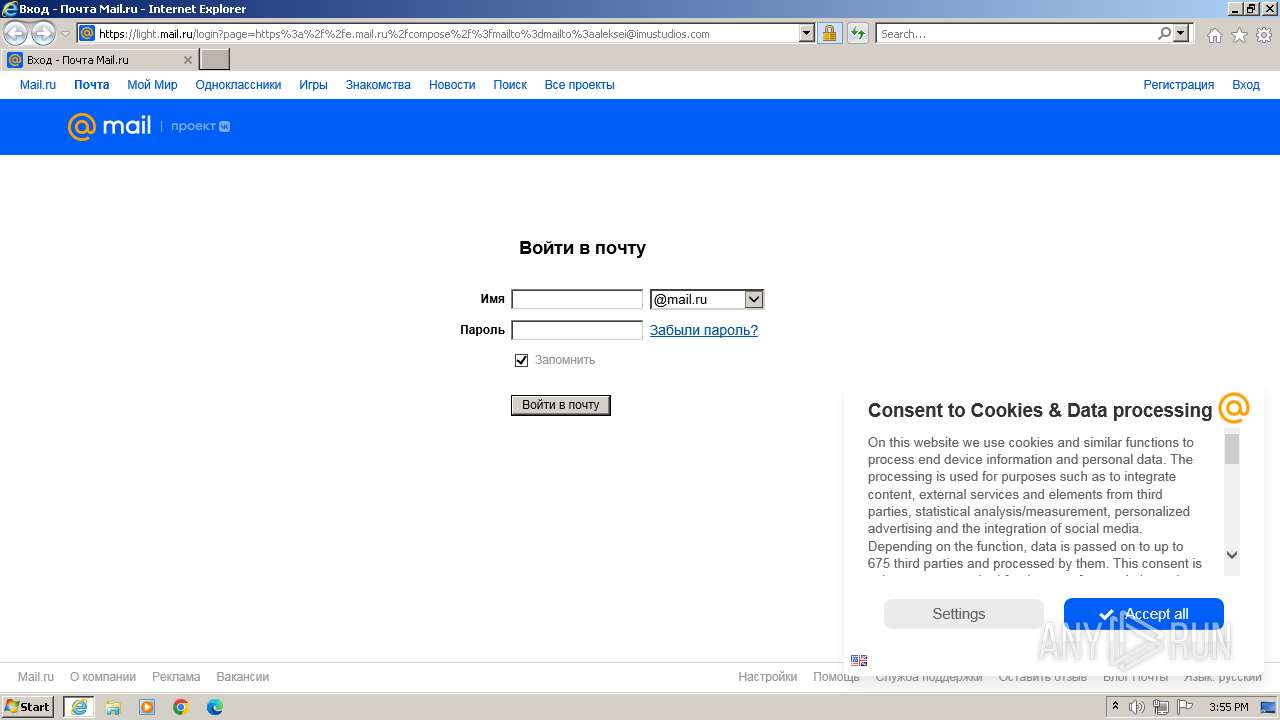Image resolution: width=1280 pixels, height=720 pixels.
Task: Click the consent text scrollbar down arrow
Action: click(1232, 555)
